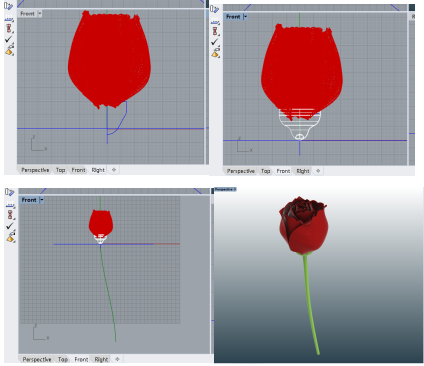Click black checkmark icon beside white-wireframe-sepal viewport
The height and width of the screenshot is (366, 424).
tap(215, 42)
